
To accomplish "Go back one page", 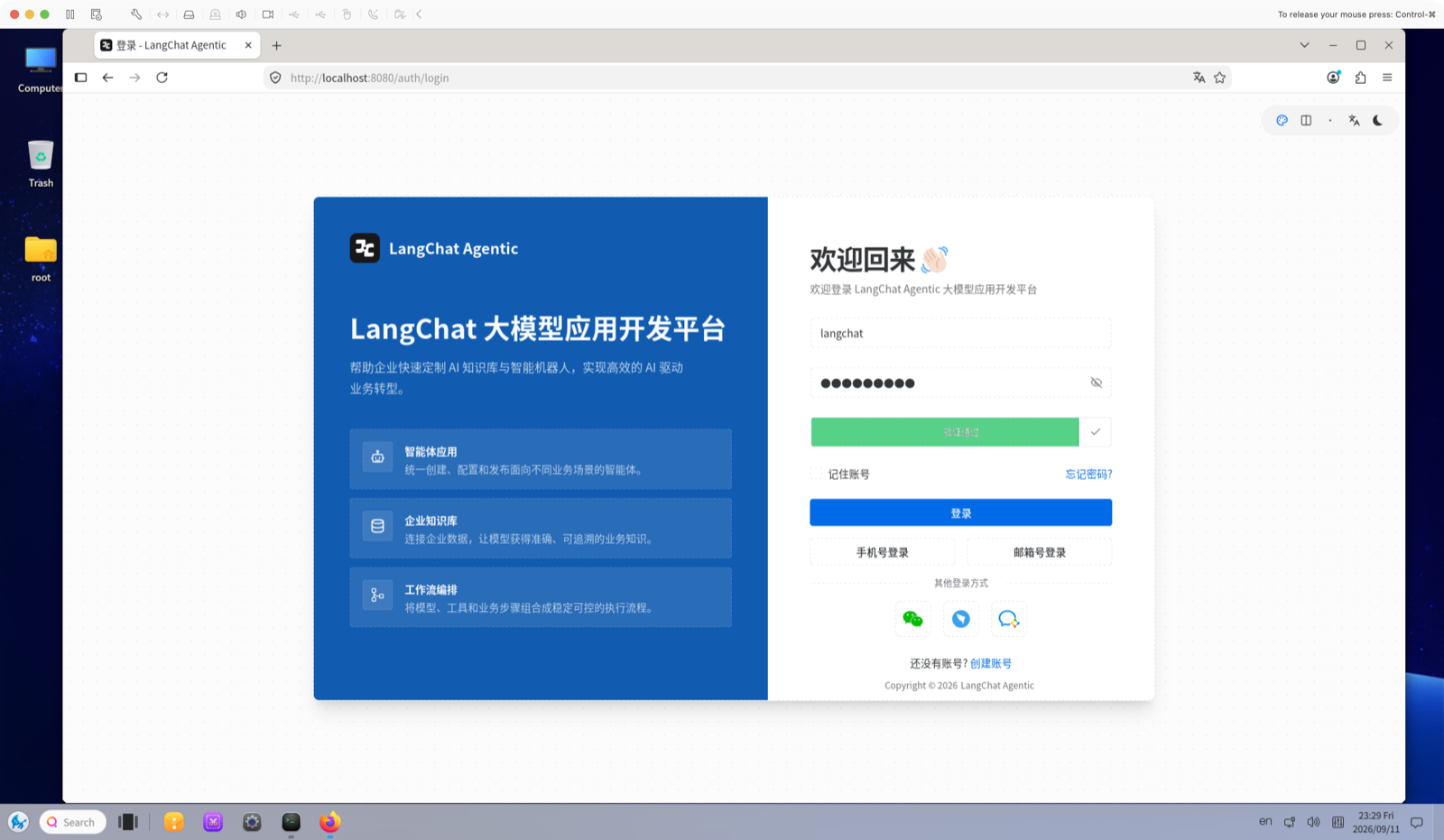I will pos(107,78).
